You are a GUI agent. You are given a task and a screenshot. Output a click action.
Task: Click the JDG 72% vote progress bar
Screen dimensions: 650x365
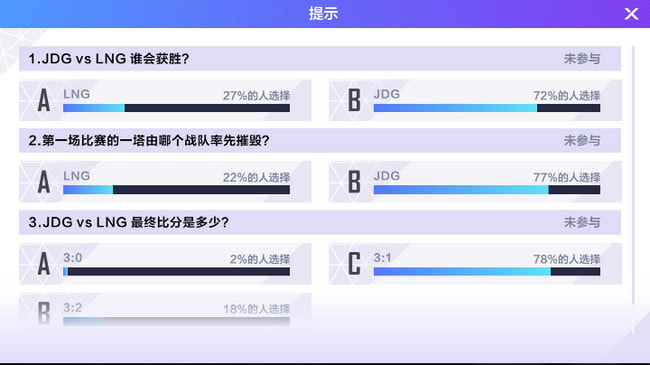487,108
